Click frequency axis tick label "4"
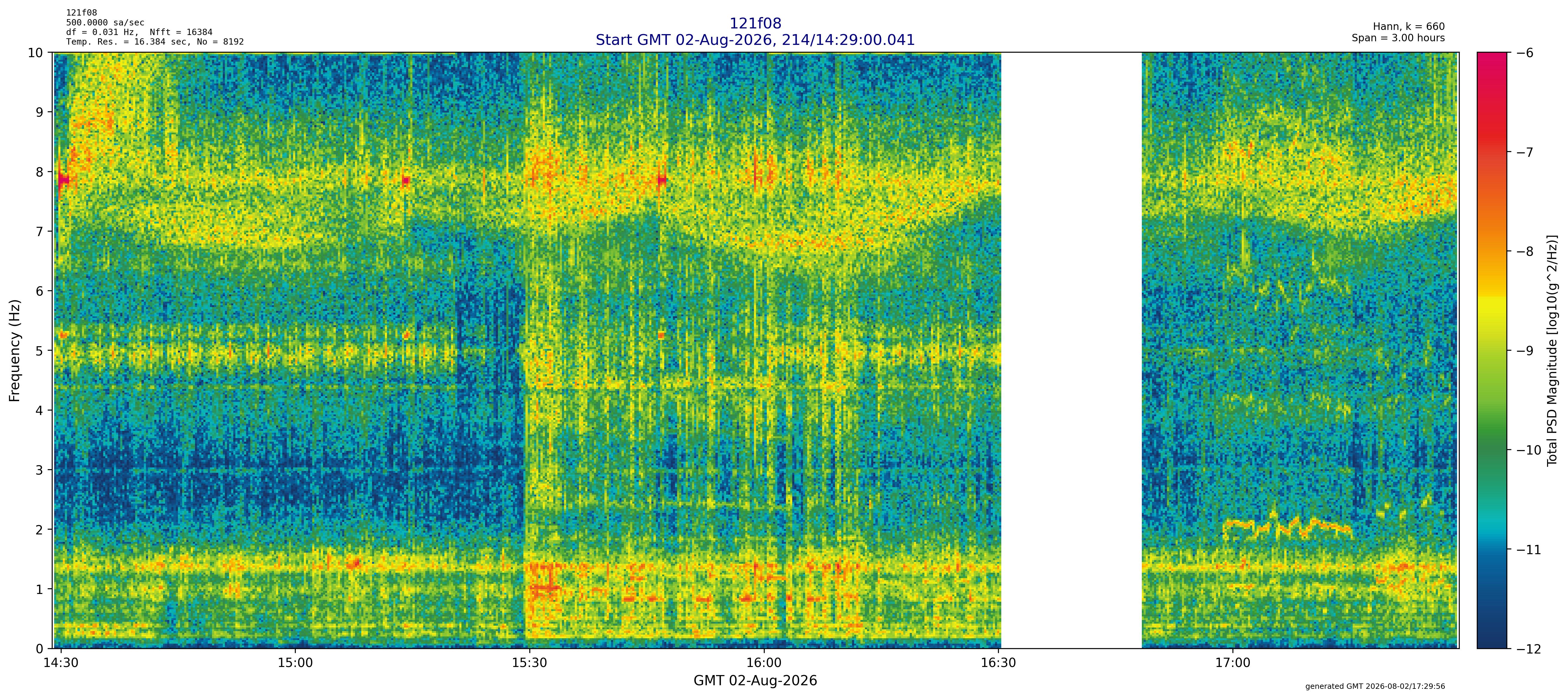1568x699 pixels. (39, 410)
